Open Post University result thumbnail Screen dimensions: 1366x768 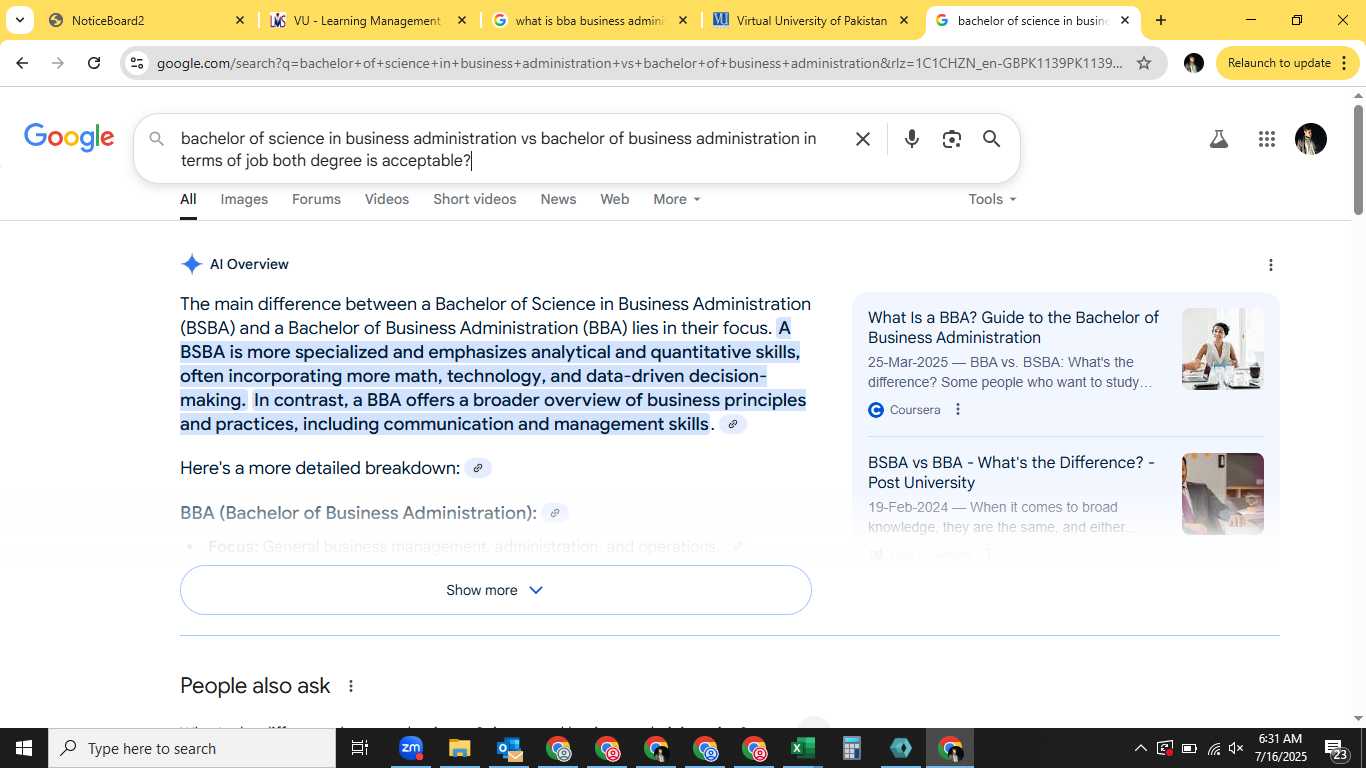point(1222,494)
